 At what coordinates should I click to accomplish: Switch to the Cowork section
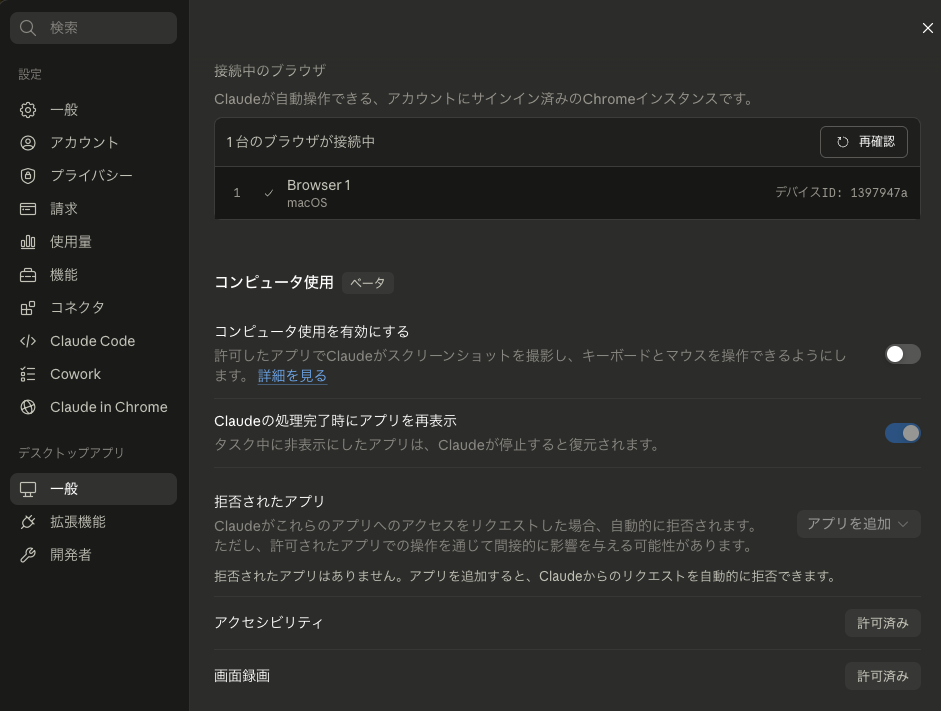click(93, 374)
